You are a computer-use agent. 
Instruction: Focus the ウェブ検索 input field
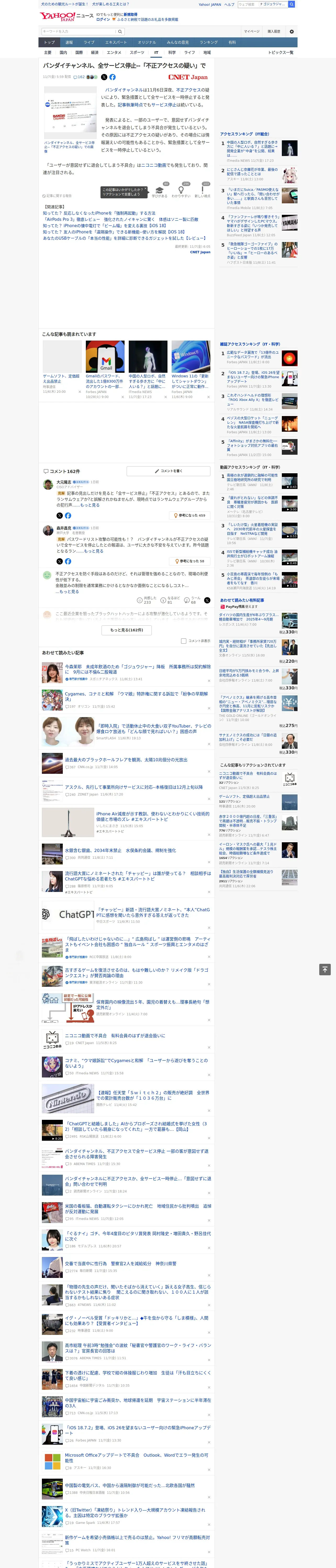(x=248, y=4)
